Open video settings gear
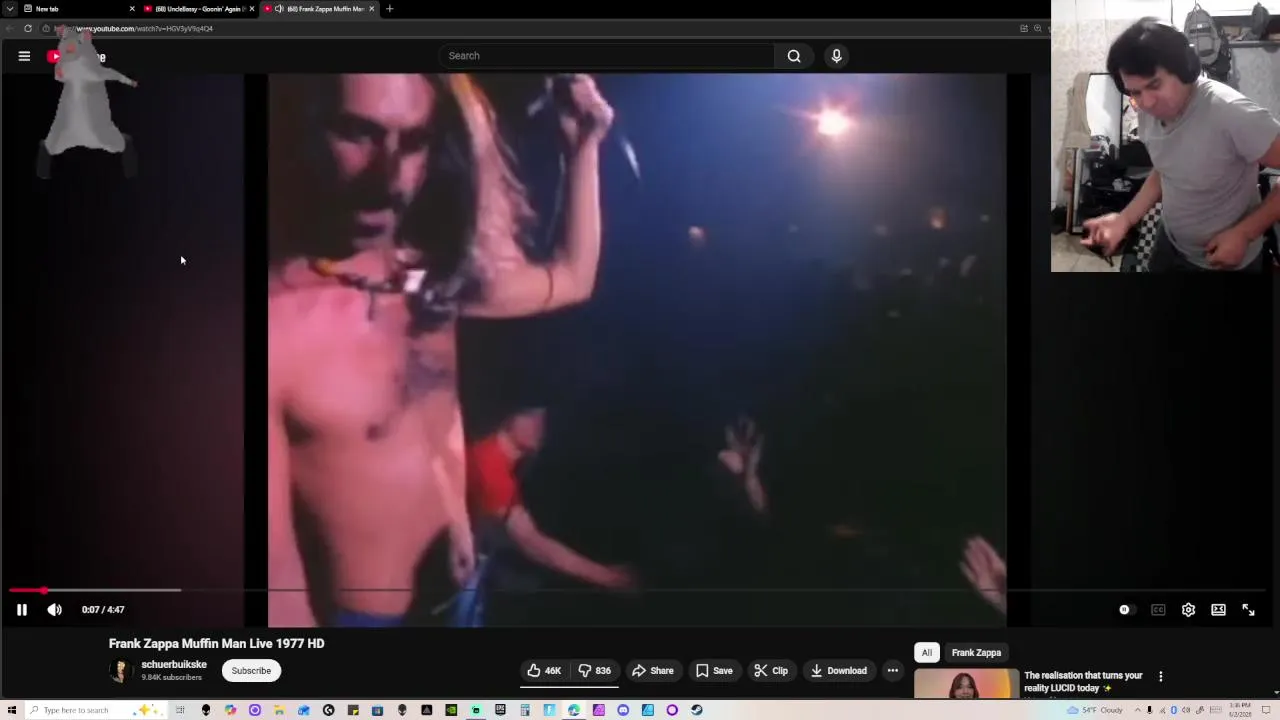The image size is (1280, 720). pos(1188,609)
